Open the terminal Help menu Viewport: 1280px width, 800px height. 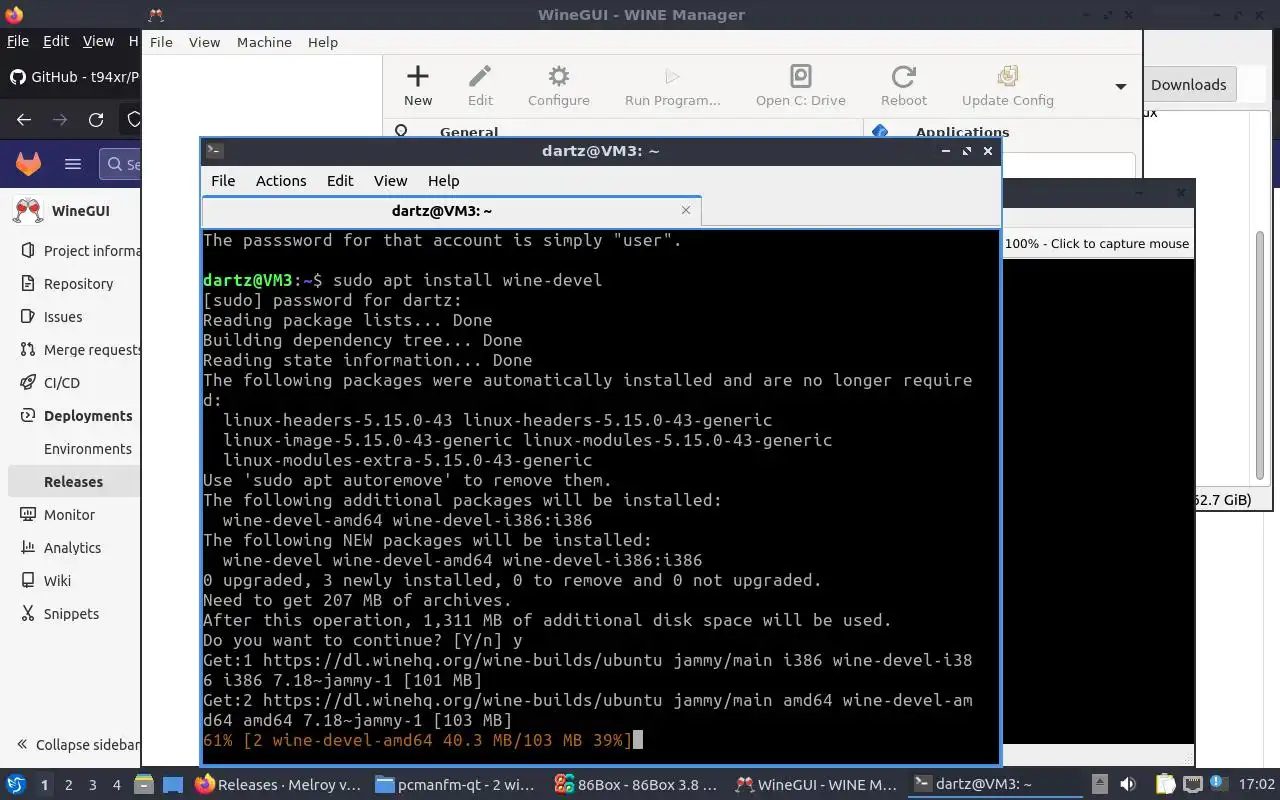point(444,180)
